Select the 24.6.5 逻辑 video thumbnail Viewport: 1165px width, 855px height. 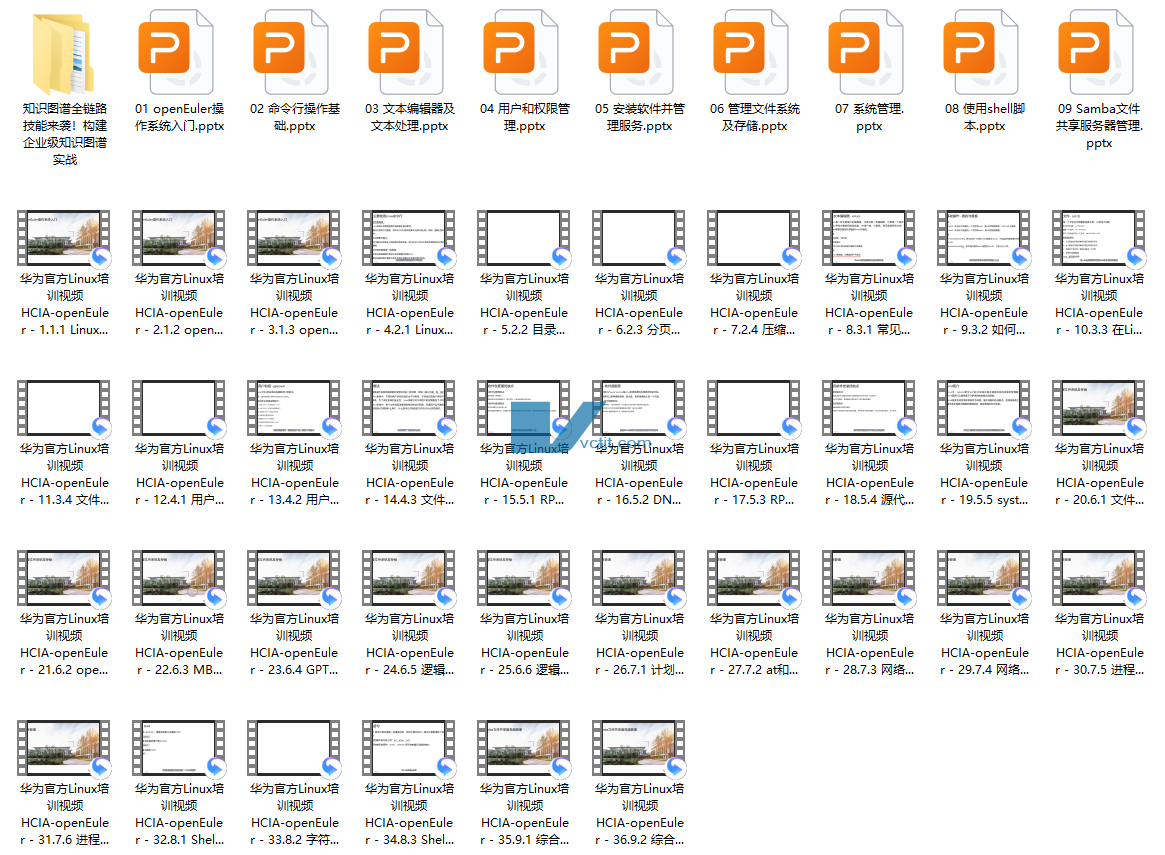[x=409, y=578]
